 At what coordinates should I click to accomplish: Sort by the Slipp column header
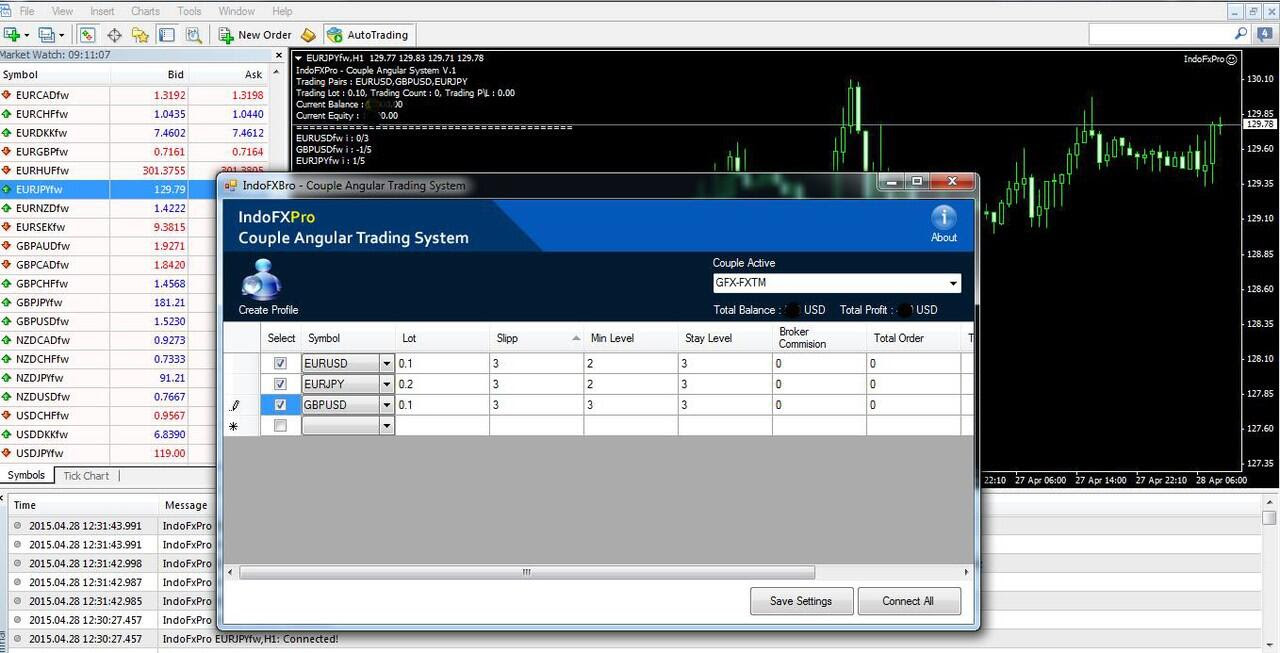tap(536, 338)
